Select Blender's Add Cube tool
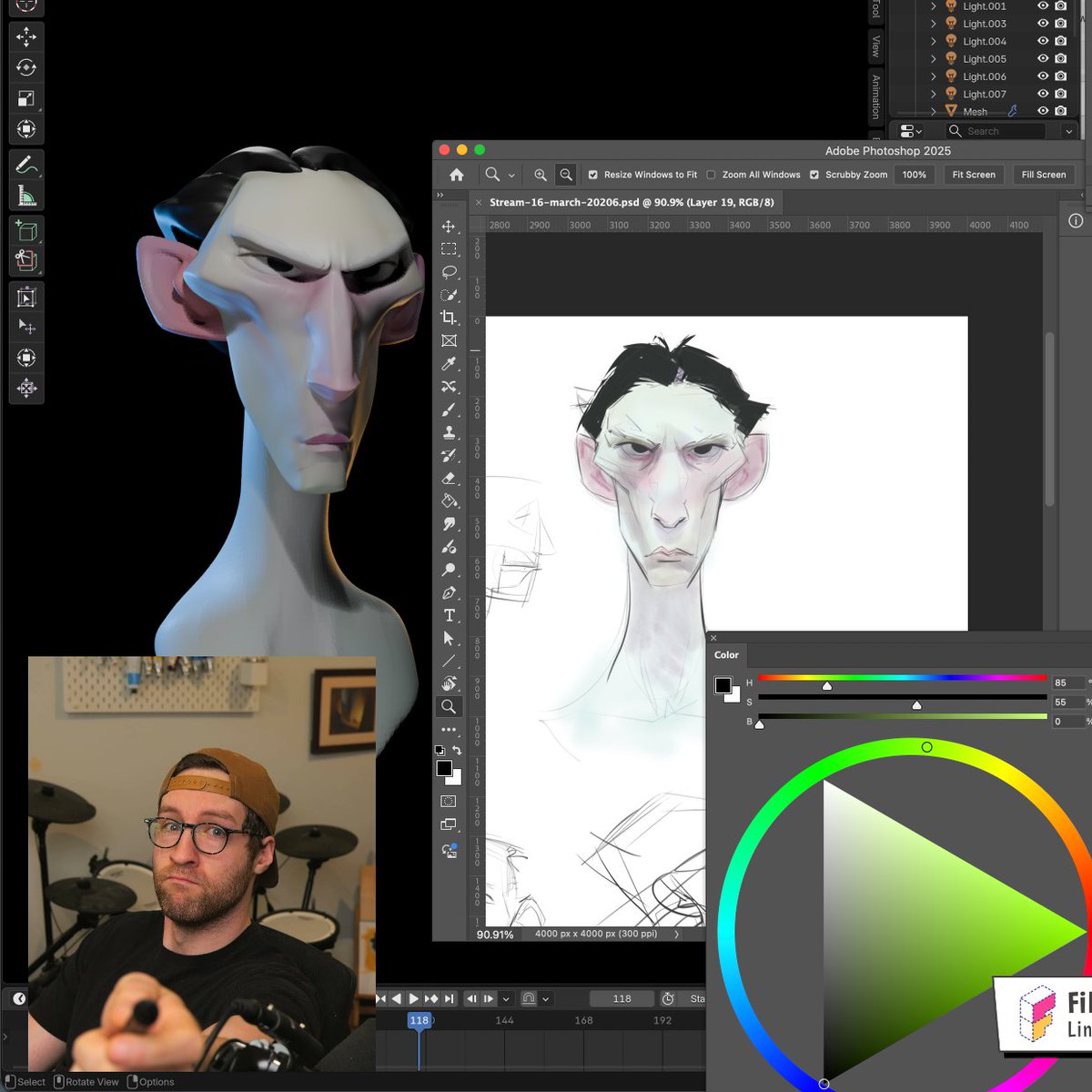The width and height of the screenshot is (1092, 1092). [26, 231]
